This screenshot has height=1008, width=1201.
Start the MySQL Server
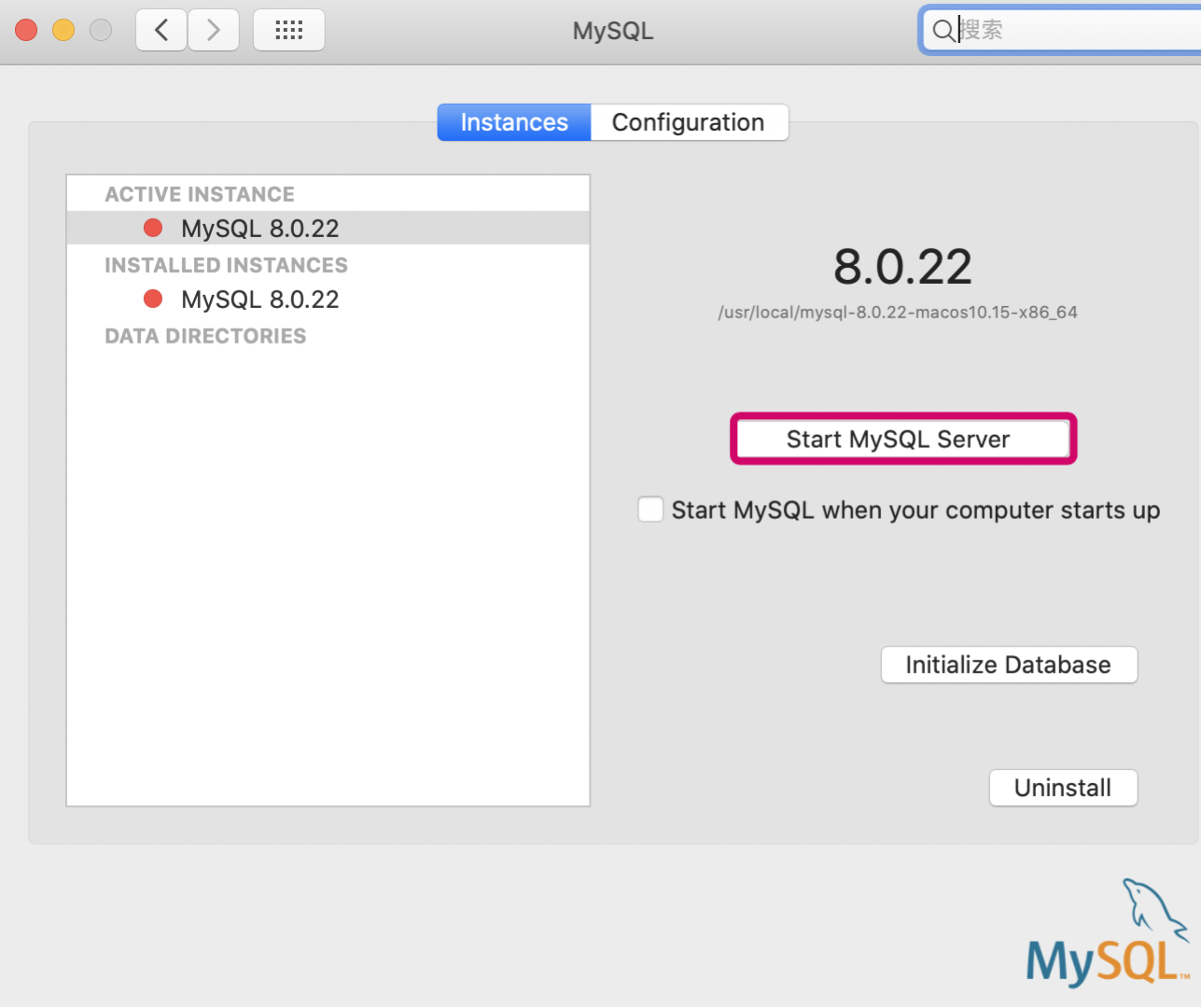click(x=902, y=439)
